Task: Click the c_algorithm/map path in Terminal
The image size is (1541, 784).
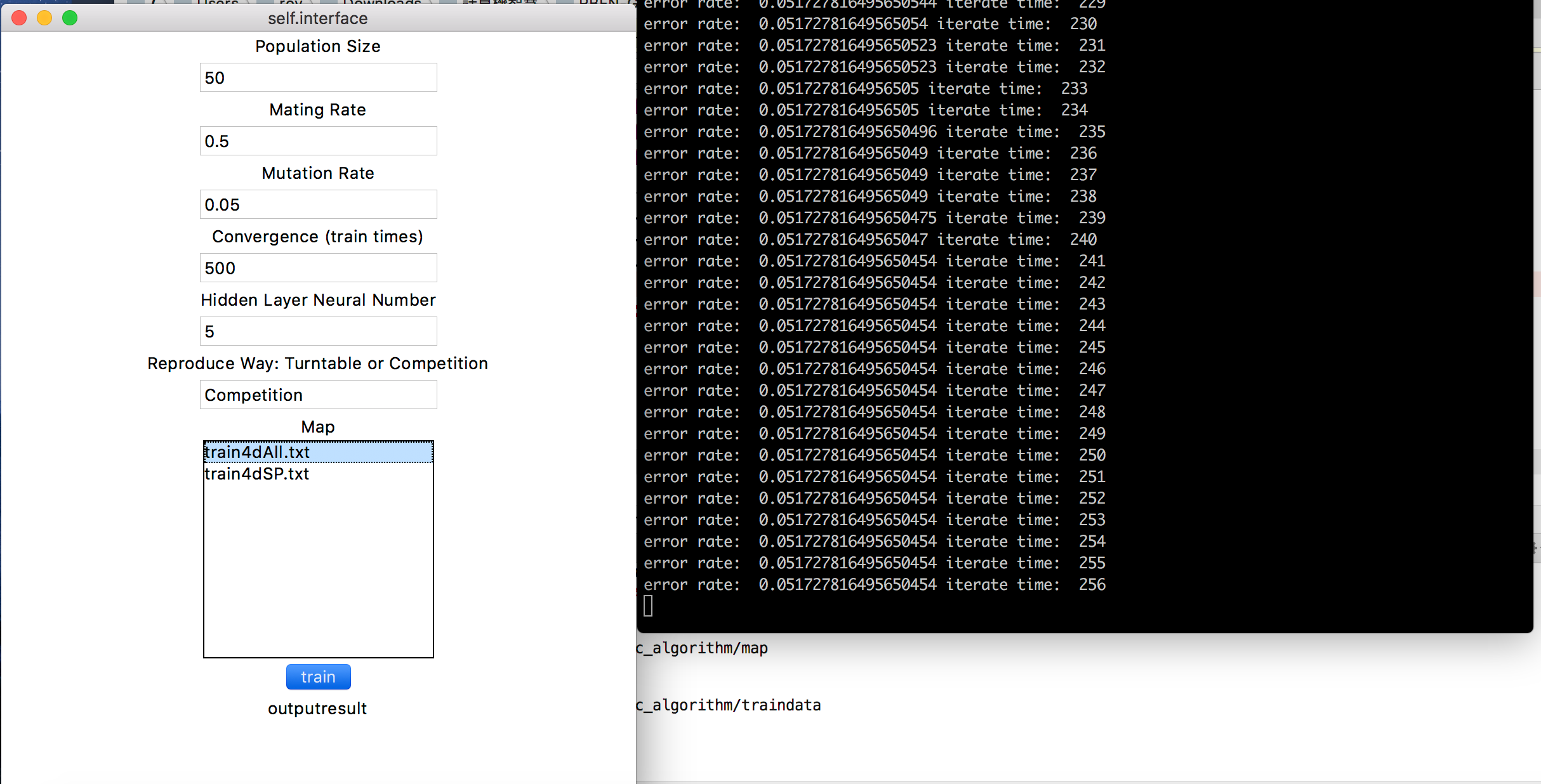Action: (x=701, y=648)
